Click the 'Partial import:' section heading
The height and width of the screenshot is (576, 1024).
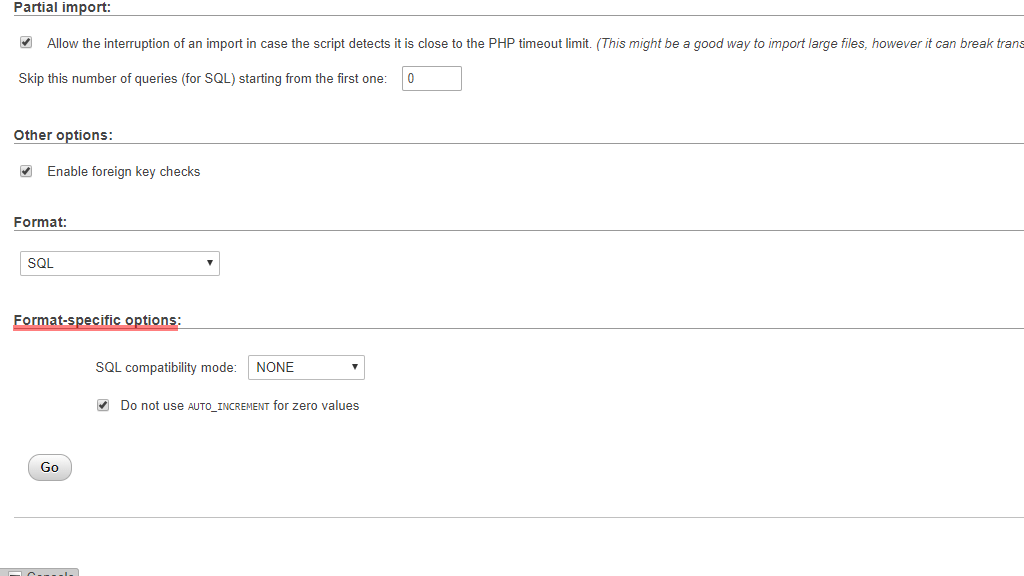pyautogui.click(x=62, y=7)
